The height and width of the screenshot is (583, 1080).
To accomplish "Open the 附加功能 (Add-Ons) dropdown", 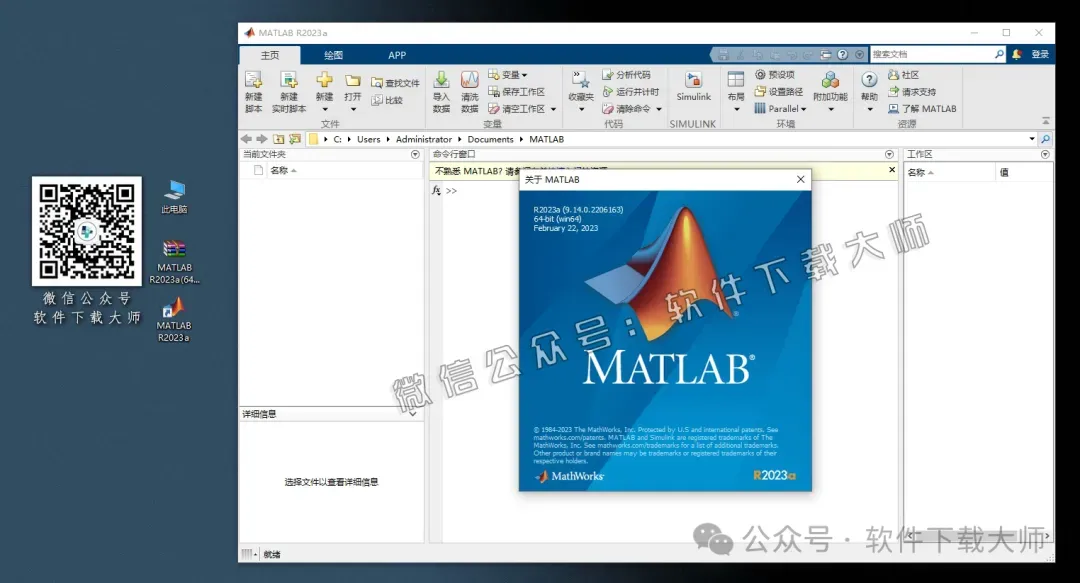I will (x=831, y=109).
